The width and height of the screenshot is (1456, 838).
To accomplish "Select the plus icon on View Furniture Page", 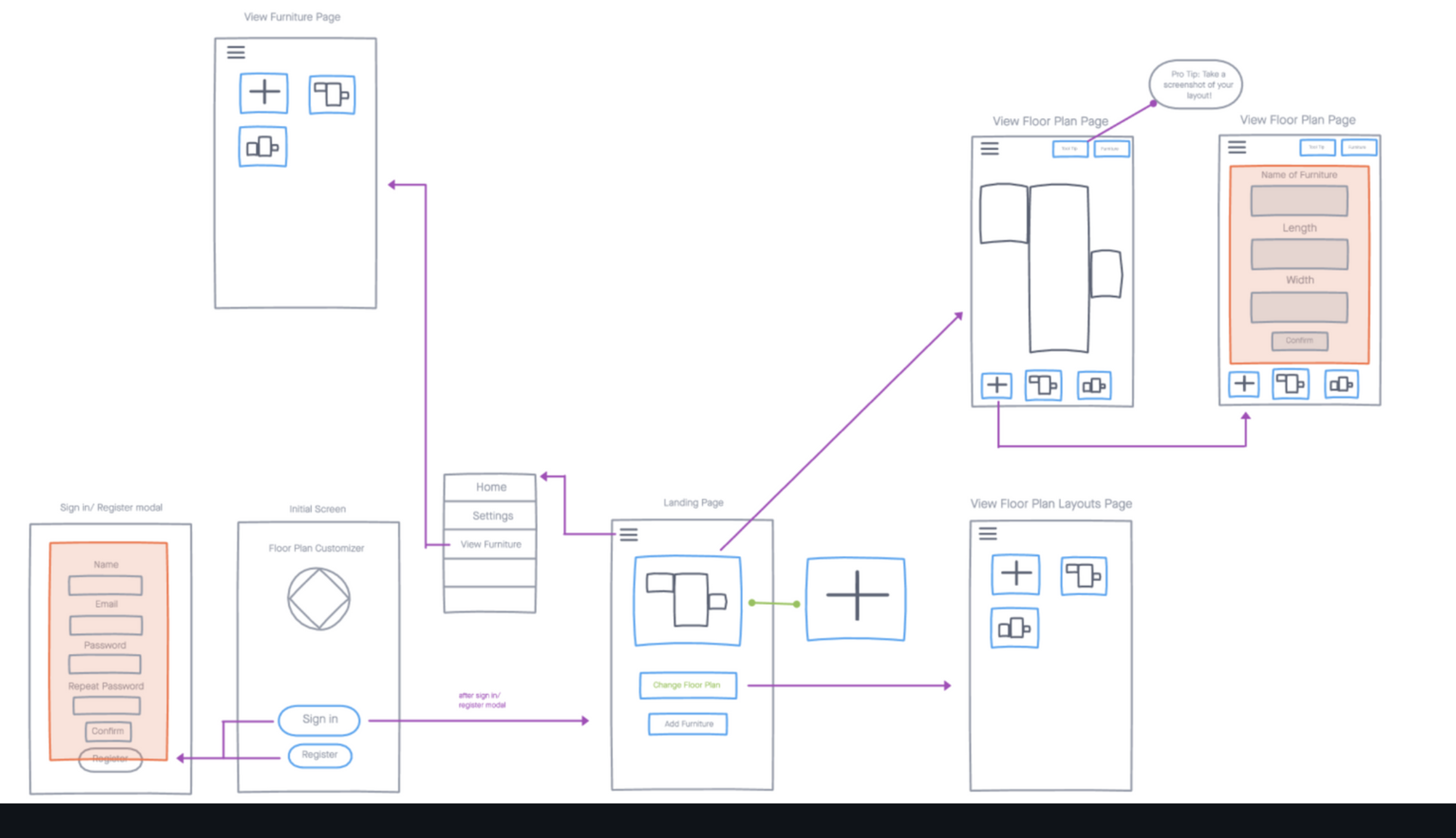I will (264, 92).
